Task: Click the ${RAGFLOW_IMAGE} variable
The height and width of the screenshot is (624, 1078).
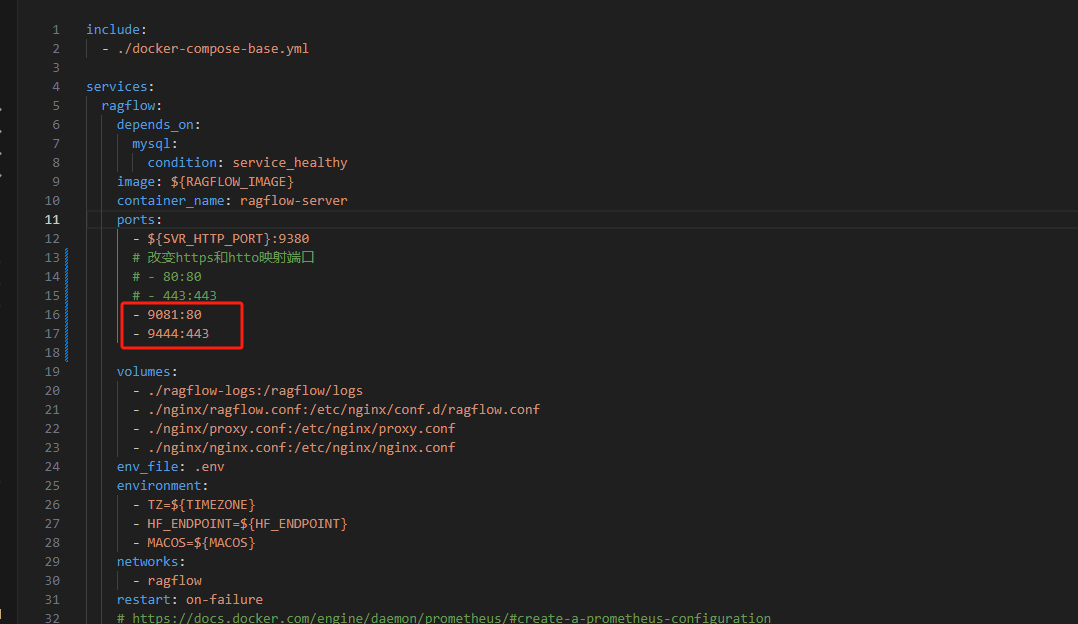Action: 232,181
